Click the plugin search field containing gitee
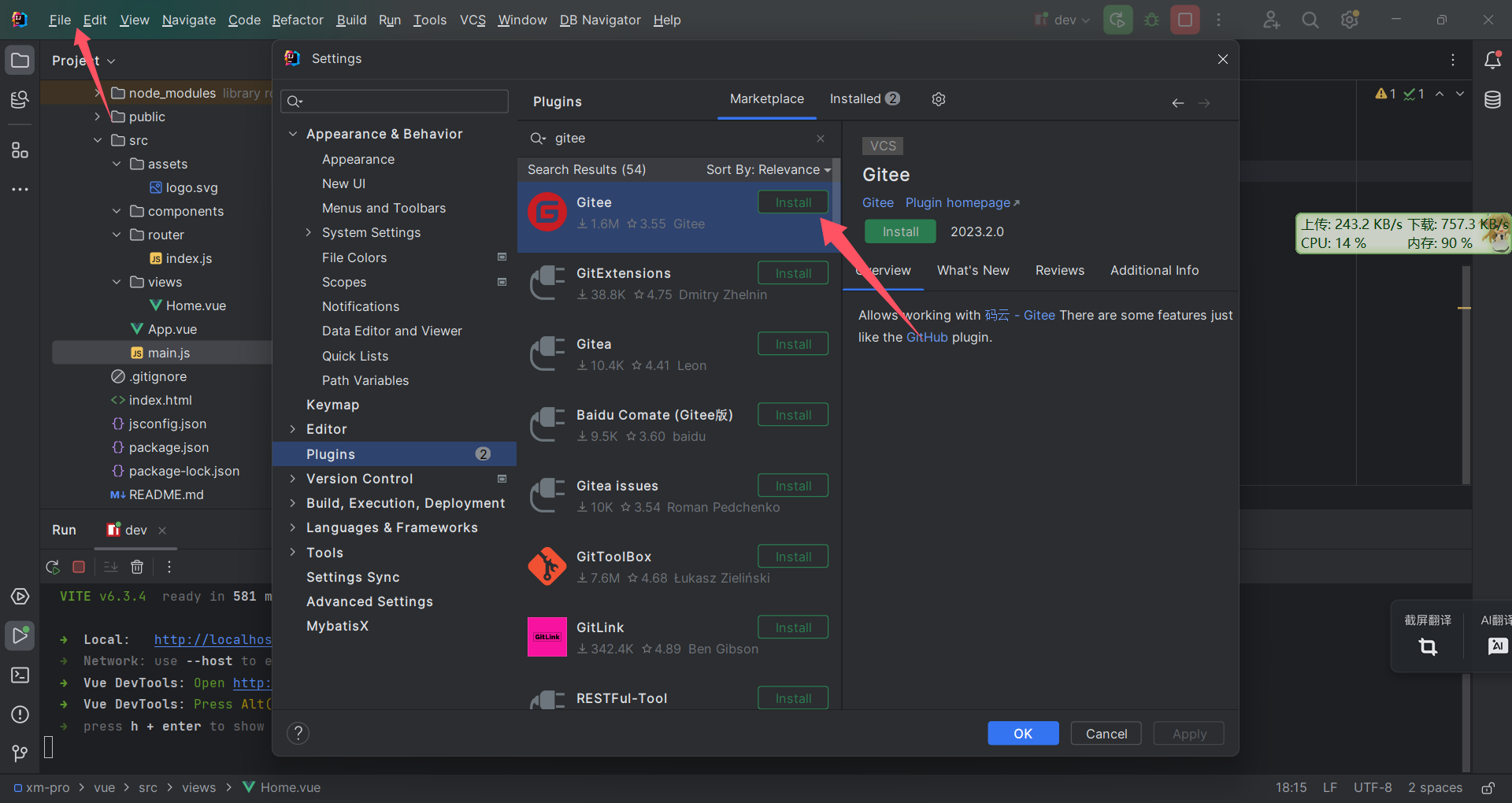This screenshot has width=1512, height=803. coord(677,139)
